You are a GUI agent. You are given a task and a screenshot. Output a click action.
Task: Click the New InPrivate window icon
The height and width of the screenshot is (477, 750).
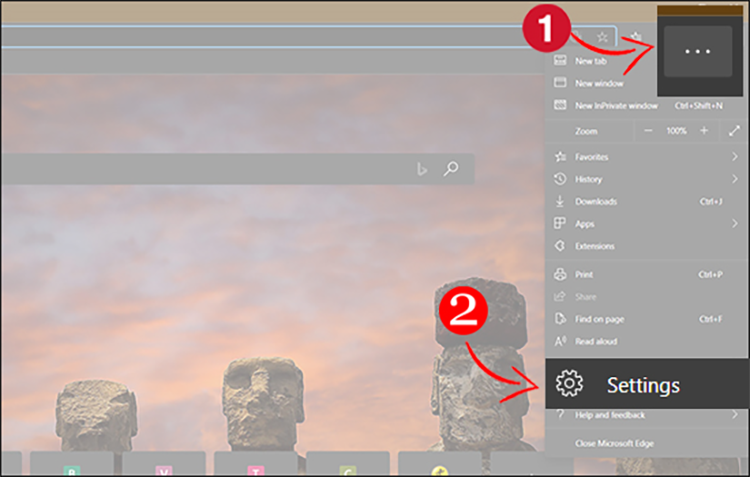click(x=560, y=105)
